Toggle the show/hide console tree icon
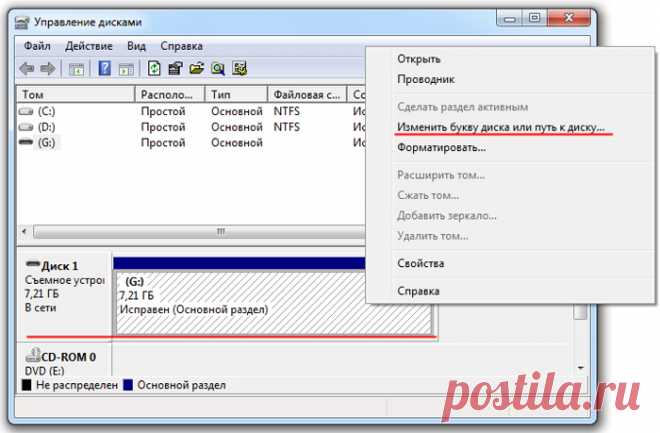Screen dimensions: 660x433 click(76, 69)
